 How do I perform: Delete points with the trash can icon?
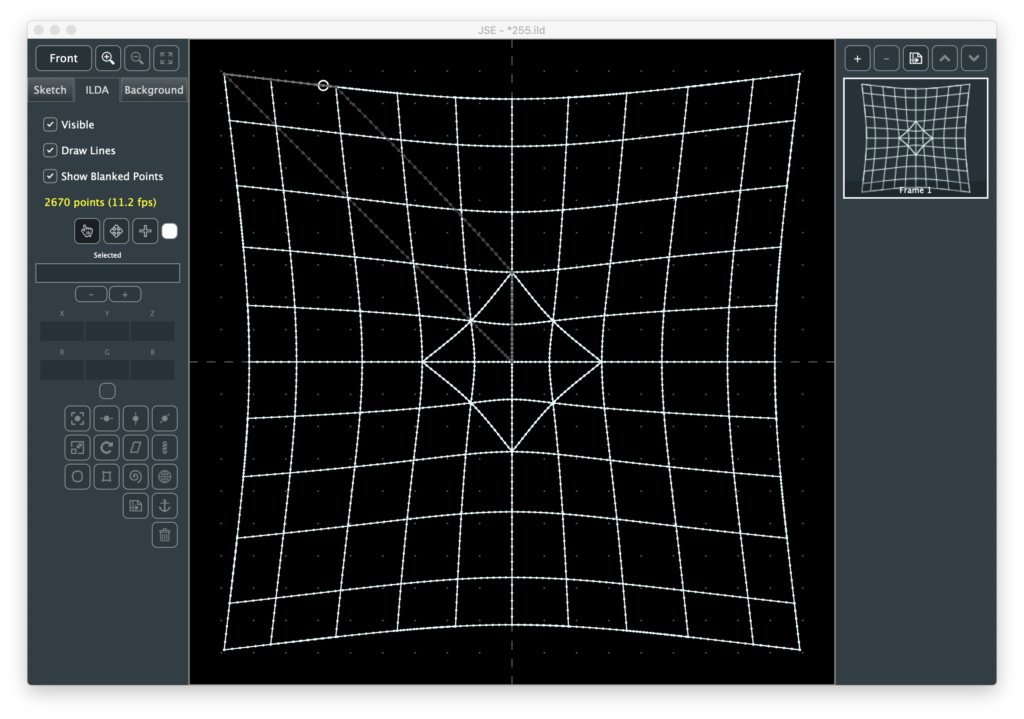pyautogui.click(x=165, y=535)
